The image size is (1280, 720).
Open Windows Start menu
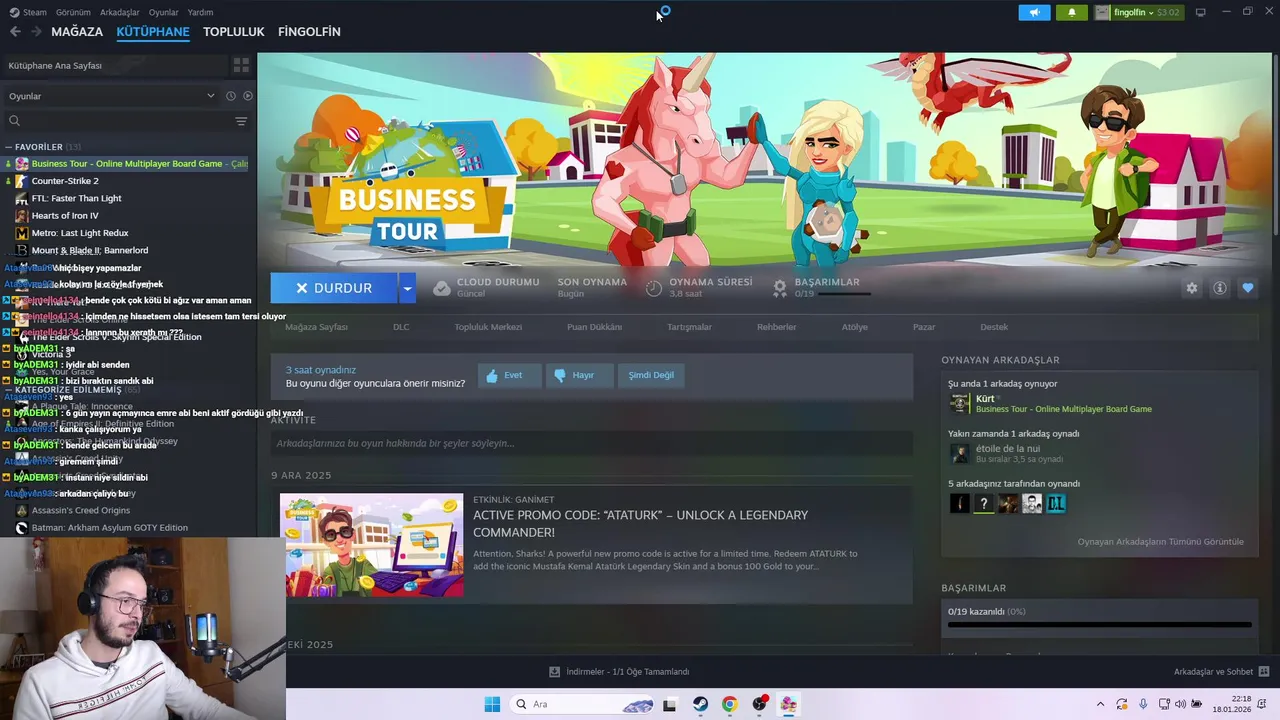pyautogui.click(x=492, y=704)
